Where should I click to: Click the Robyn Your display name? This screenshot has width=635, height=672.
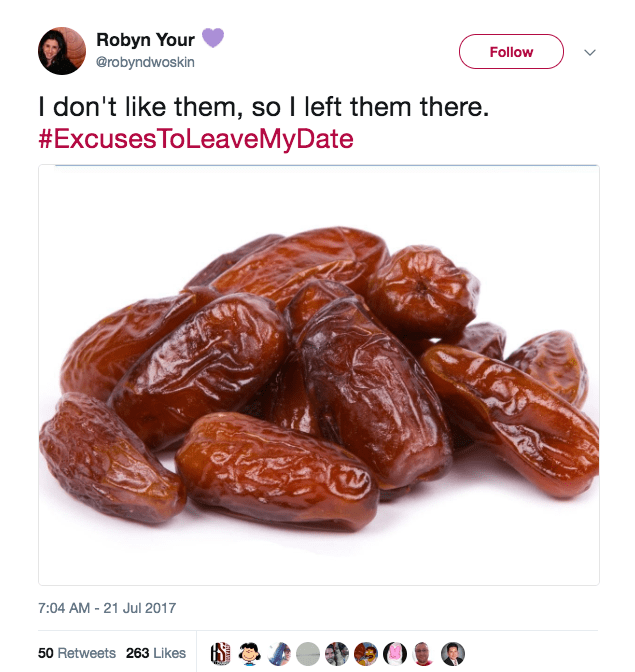(146, 39)
